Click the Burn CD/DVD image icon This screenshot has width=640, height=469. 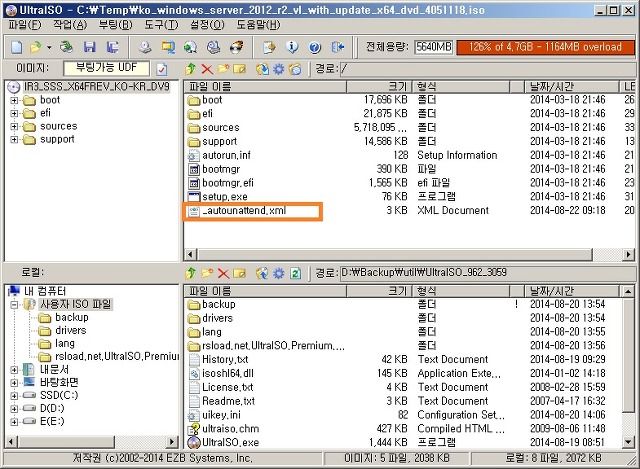(x=237, y=47)
